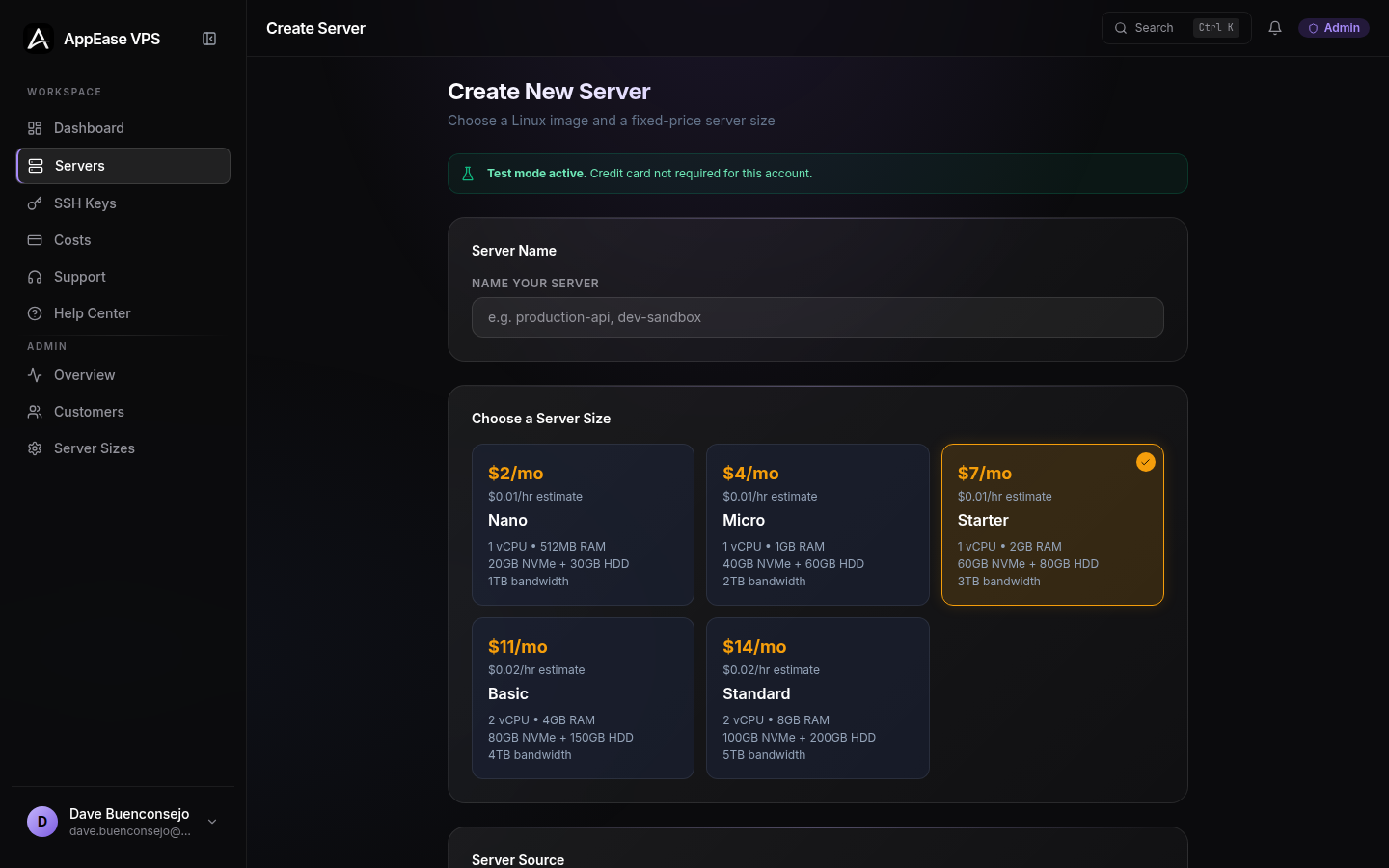The height and width of the screenshot is (868, 1389).
Task: Click the test mode flask icon
Action: [x=468, y=174]
